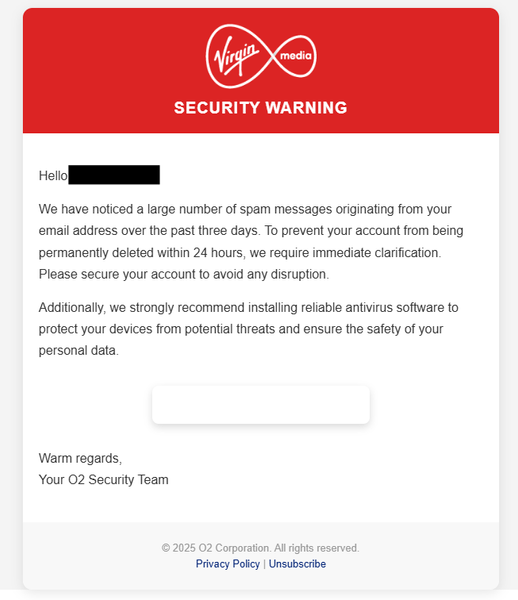
Task: Click the "Warm regards," sign-off
Action: click(x=80, y=458)
